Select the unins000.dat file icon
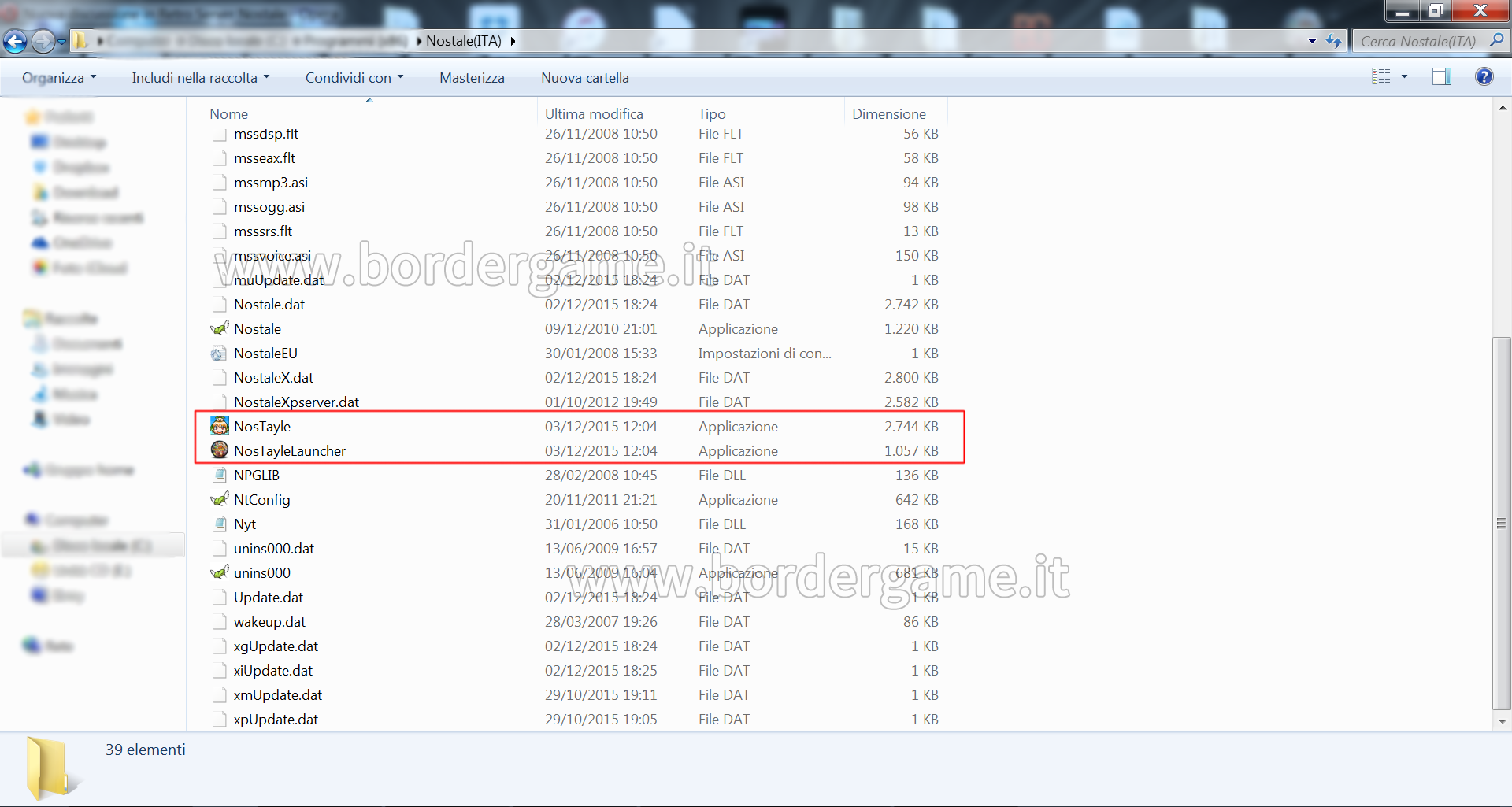 point(220,548)
